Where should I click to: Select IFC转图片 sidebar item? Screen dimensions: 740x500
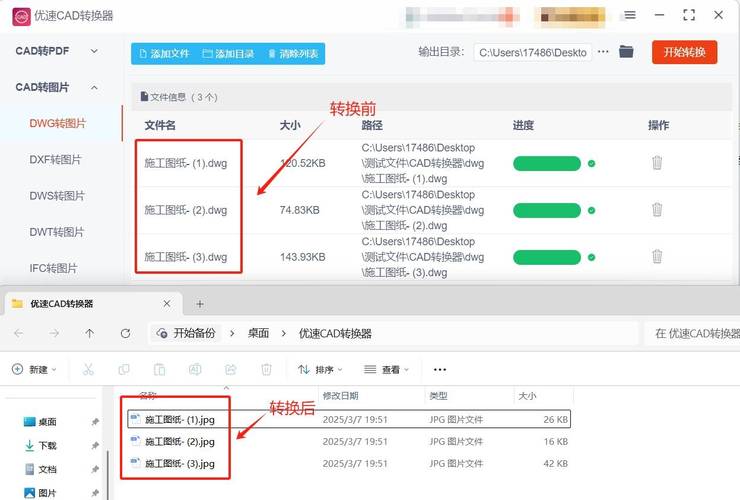pos(53,268)
